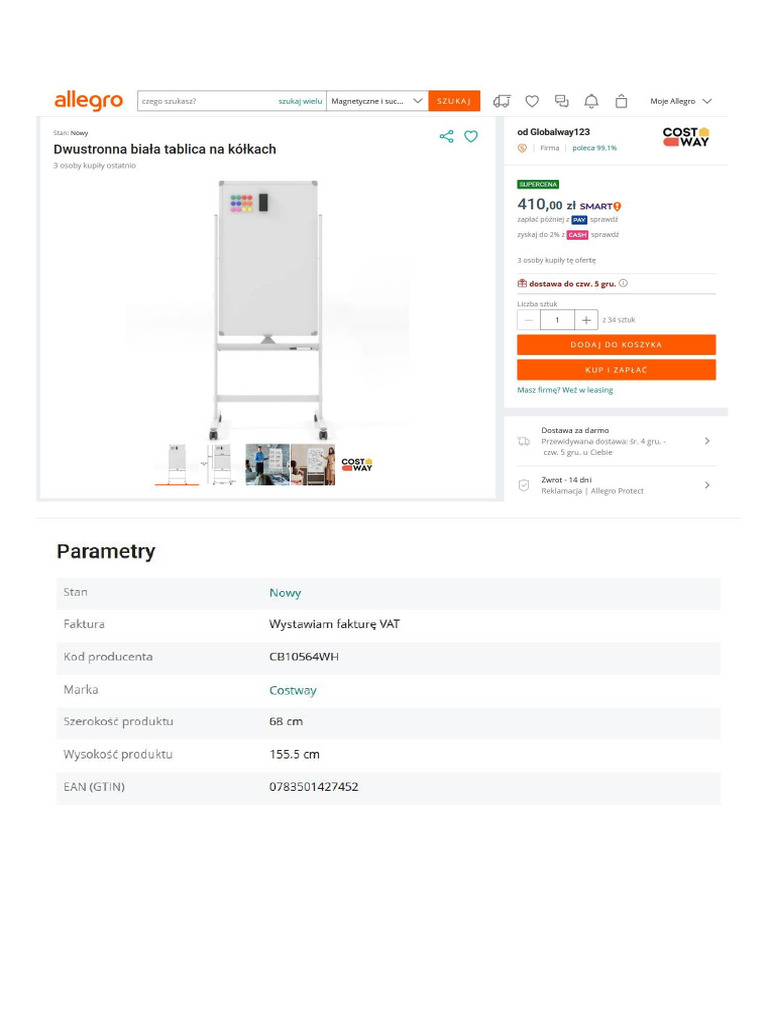Select the dimensions diagram thumbnail
Image resolution: width=768 pixels, height=1024 pixels.
point(222,464)
